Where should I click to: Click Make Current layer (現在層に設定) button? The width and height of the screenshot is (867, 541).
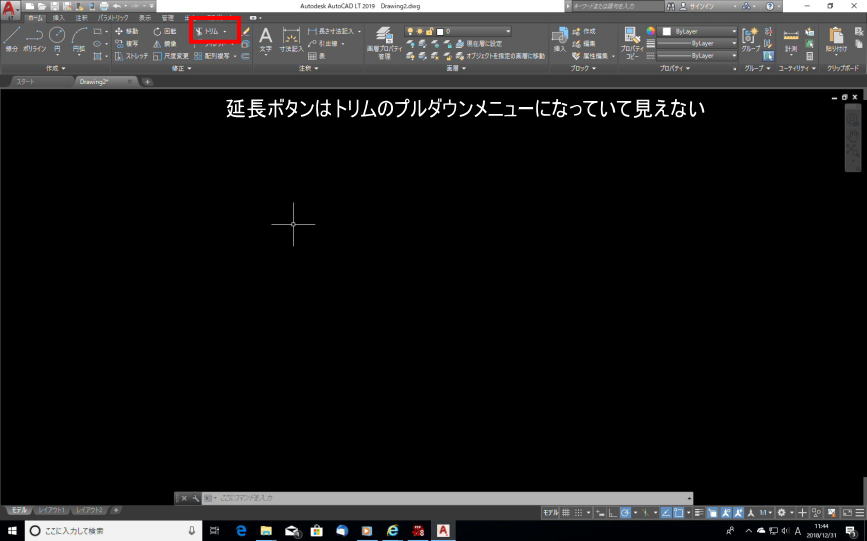pos(479,44)
